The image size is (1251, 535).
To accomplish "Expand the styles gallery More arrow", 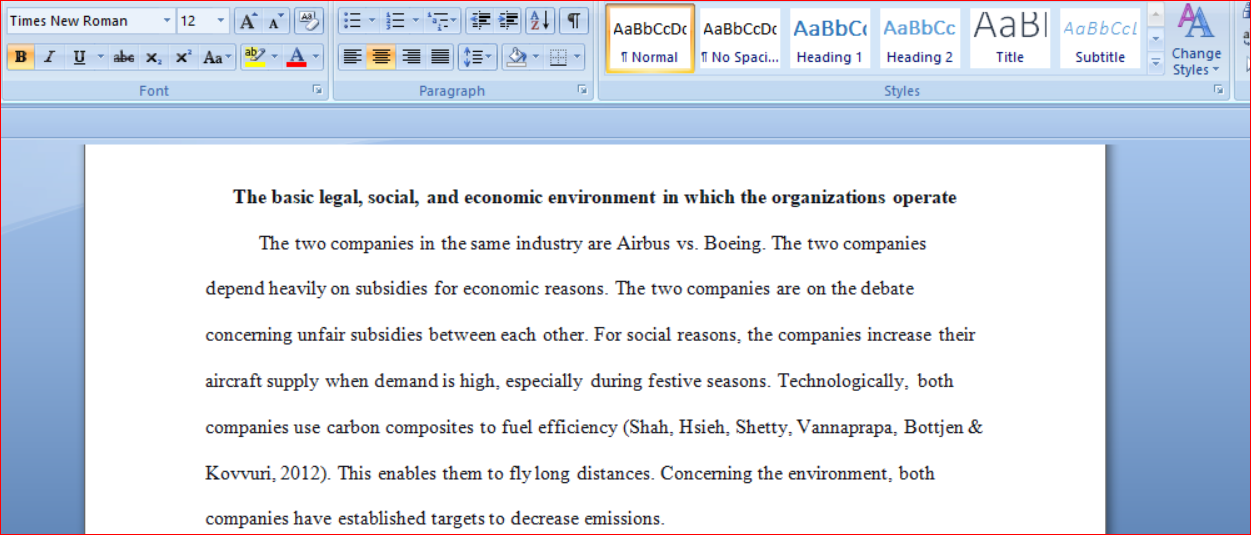I will (x=1156, y=62).
